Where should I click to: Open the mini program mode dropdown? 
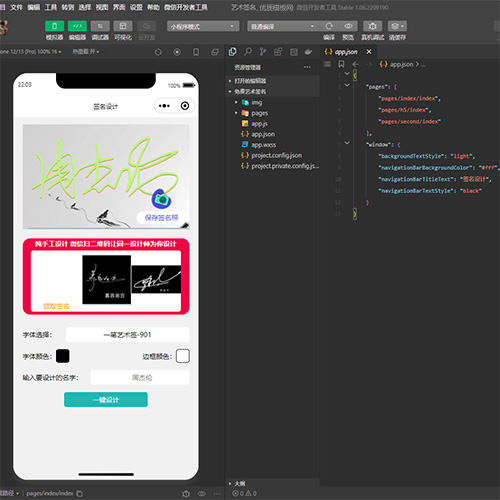pos(203,26)
